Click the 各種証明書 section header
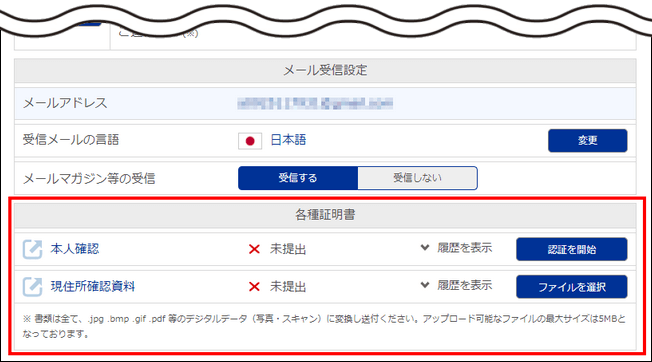Image resolution: width=652 pixels, height=362 pixels. tap(325, 215)
